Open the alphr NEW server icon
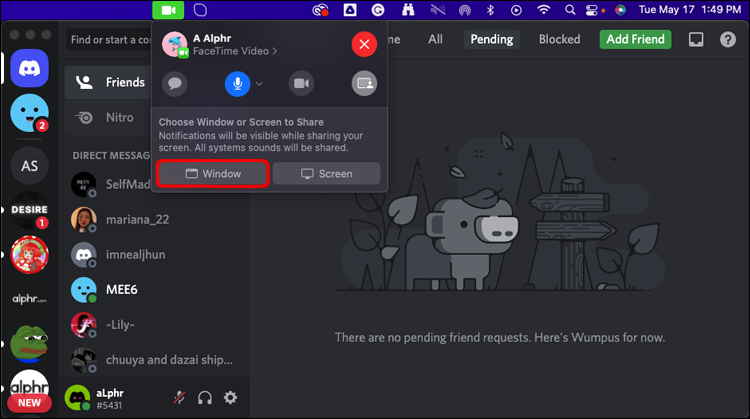This screenshot has height=419, width=750. pyautogui.click(x=30, y=390)
